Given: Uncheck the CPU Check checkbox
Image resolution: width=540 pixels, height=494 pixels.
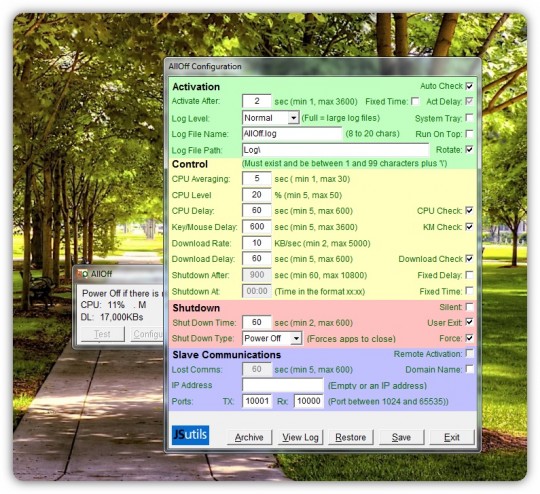Looking at the screenshot, I should [x=469, y=210].
